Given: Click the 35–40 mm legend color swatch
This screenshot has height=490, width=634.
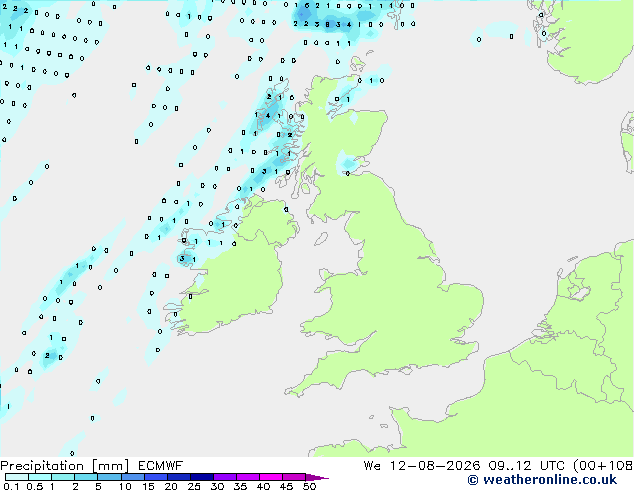Looking at the screenshot, I should (x=248, y=477).
